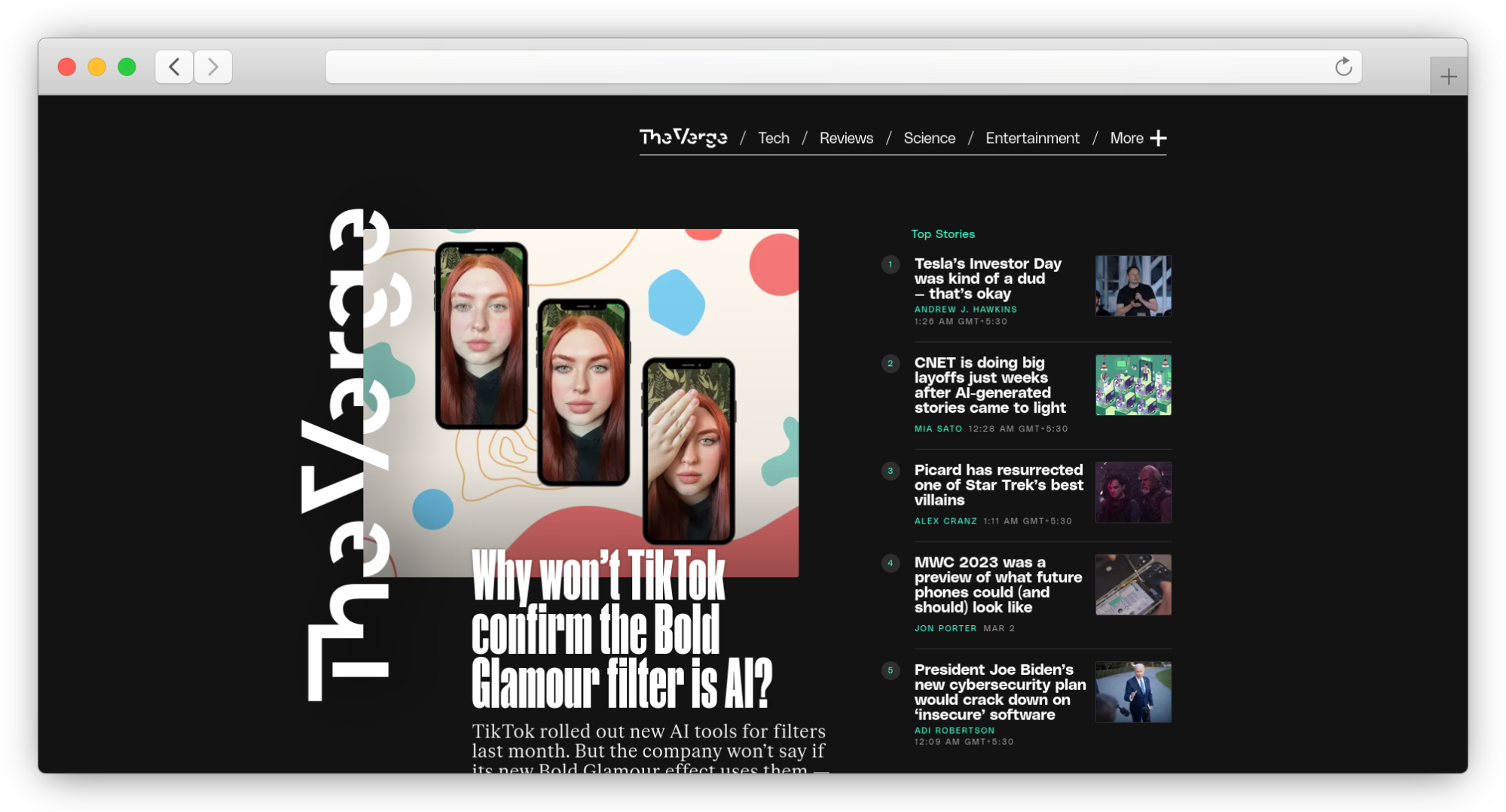Click the Top Stories heading

coord(942,234)
